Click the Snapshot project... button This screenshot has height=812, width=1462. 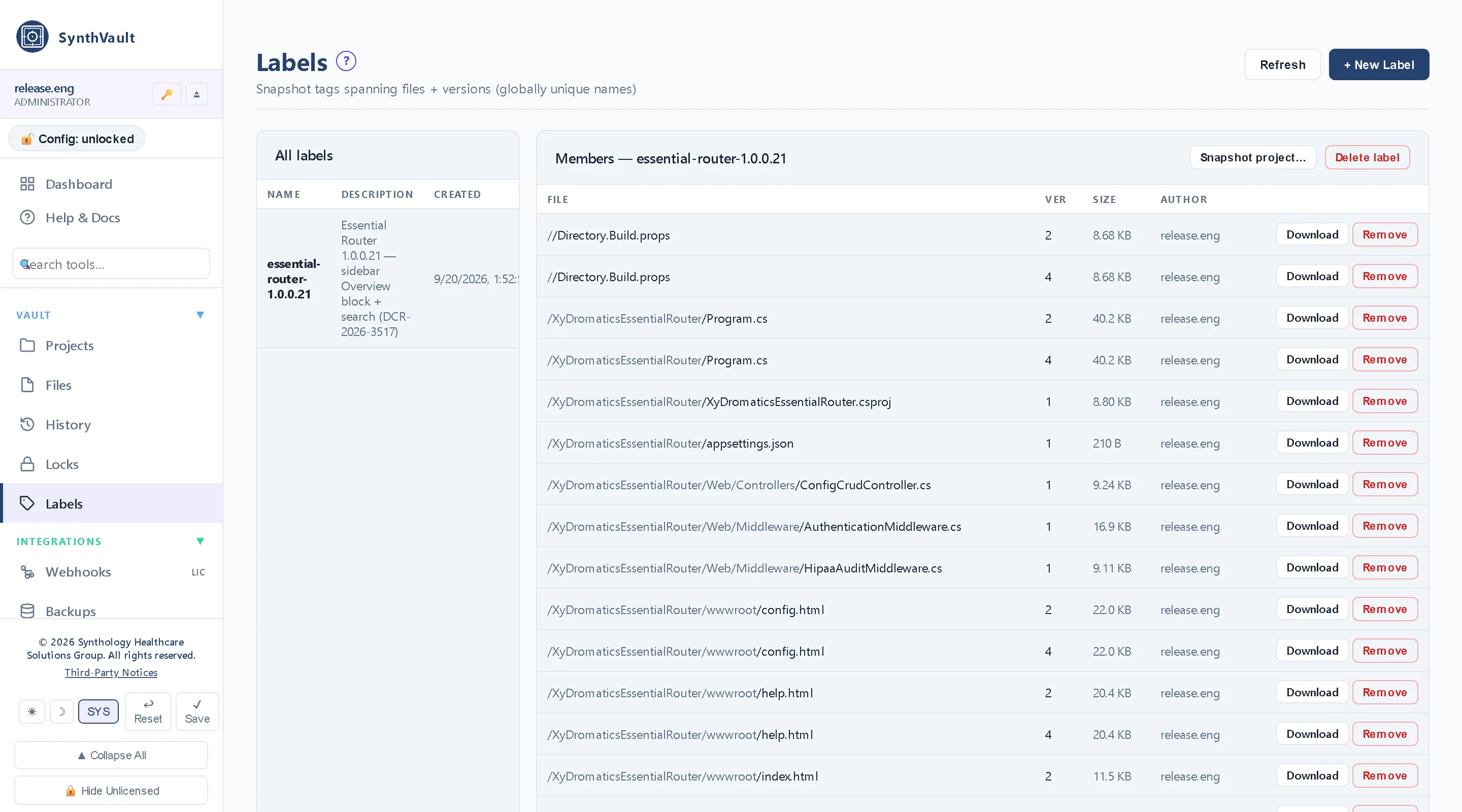[x=1252, y=158]
